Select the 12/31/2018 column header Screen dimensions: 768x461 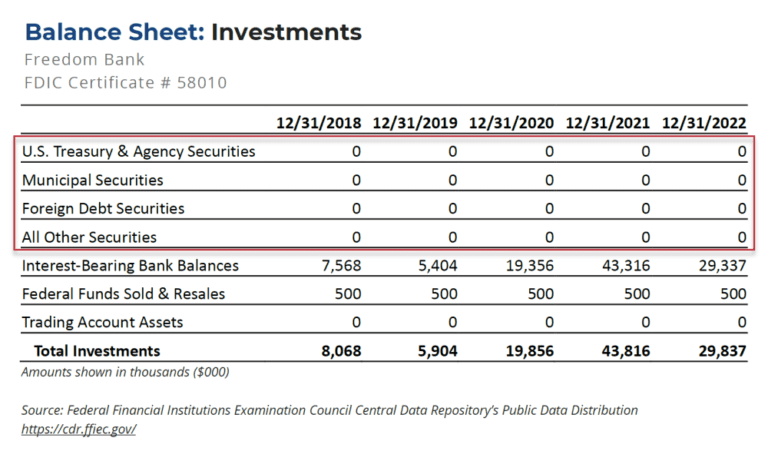click(319, 123)
